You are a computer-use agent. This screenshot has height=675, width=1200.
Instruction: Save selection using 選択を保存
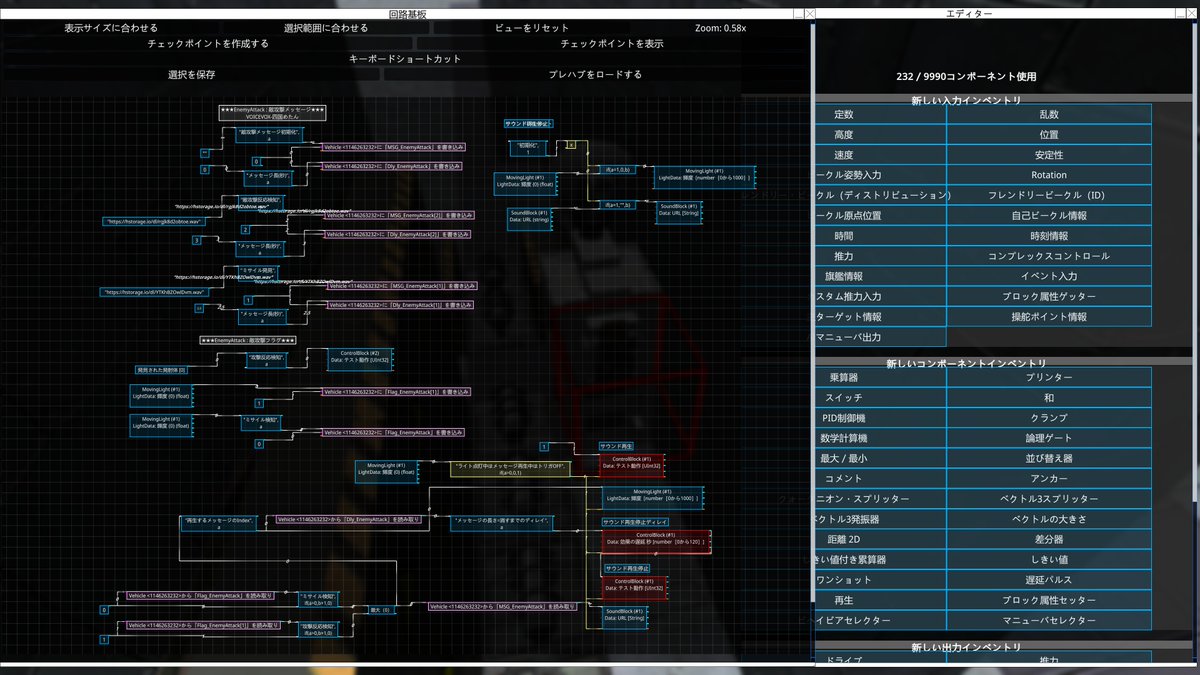[x=194, y=73]
